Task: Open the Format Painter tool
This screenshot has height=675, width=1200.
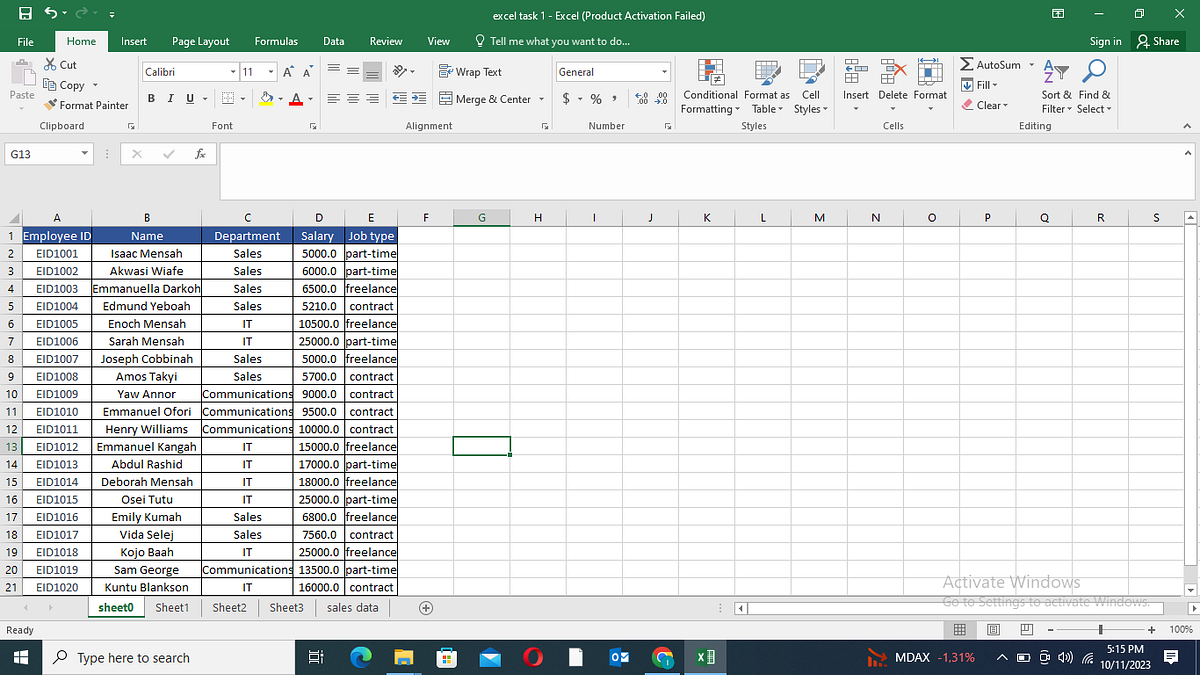Action: click(x=86, y=105)
